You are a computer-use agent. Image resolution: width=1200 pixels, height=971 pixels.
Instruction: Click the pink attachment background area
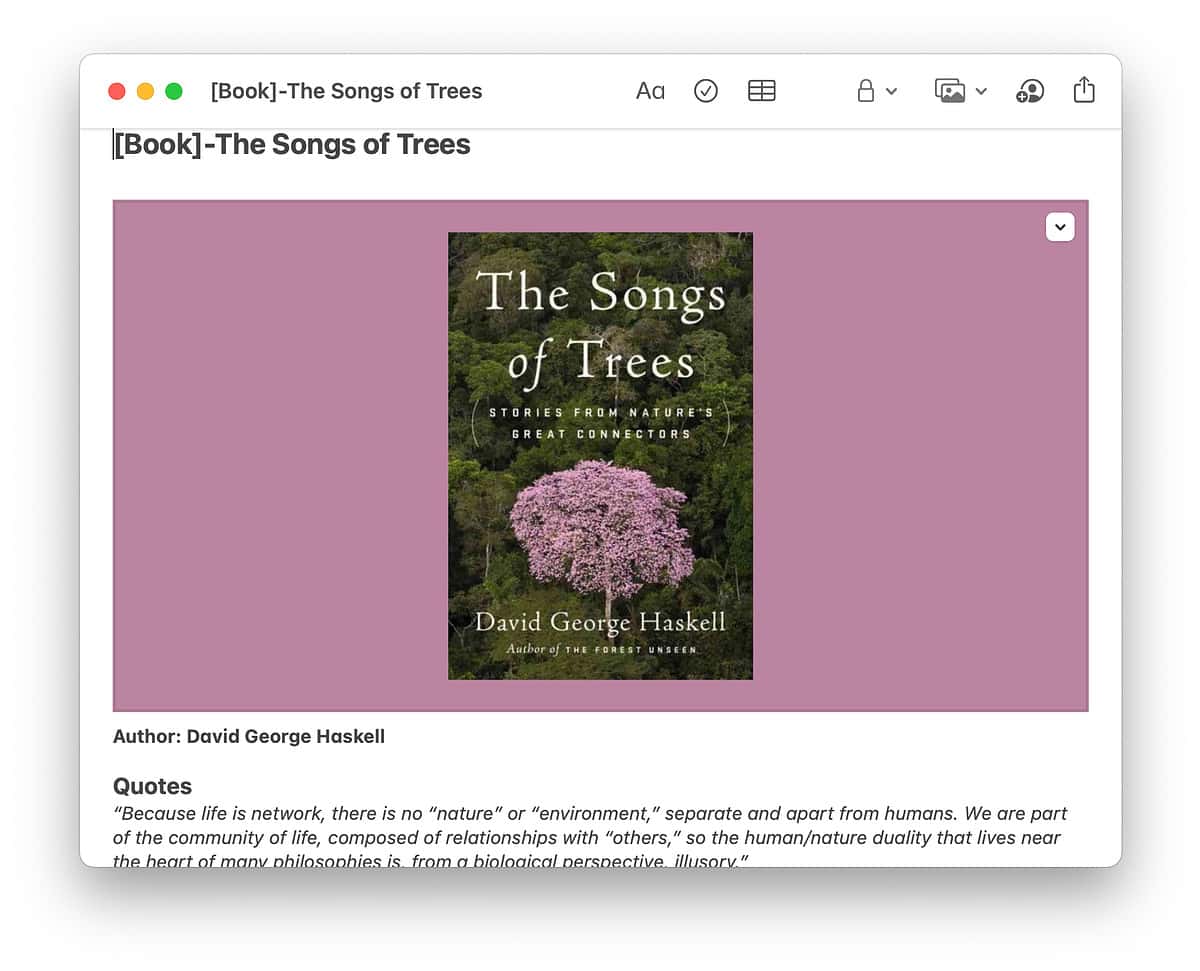click(x=280, y=456)
